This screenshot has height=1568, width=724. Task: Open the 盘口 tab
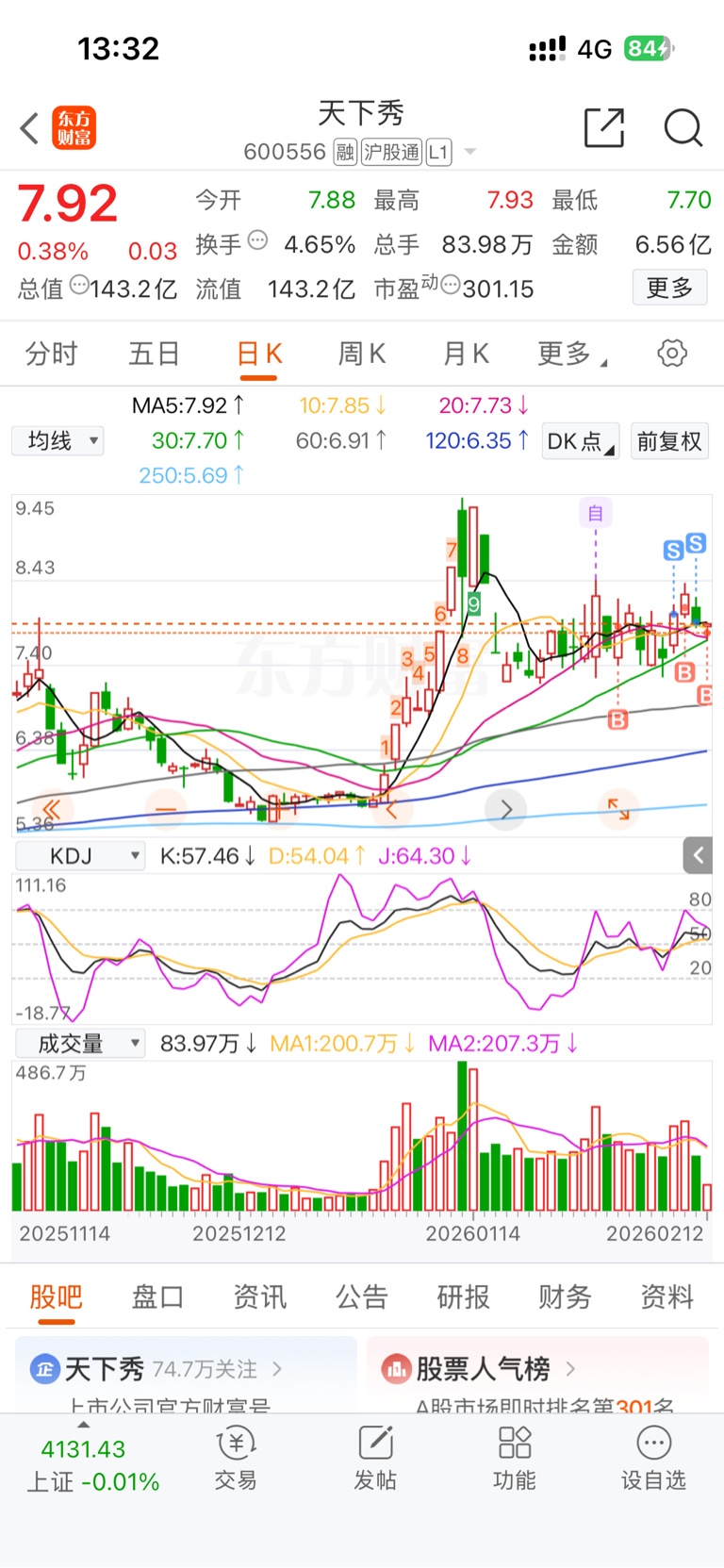(157, 1296)
